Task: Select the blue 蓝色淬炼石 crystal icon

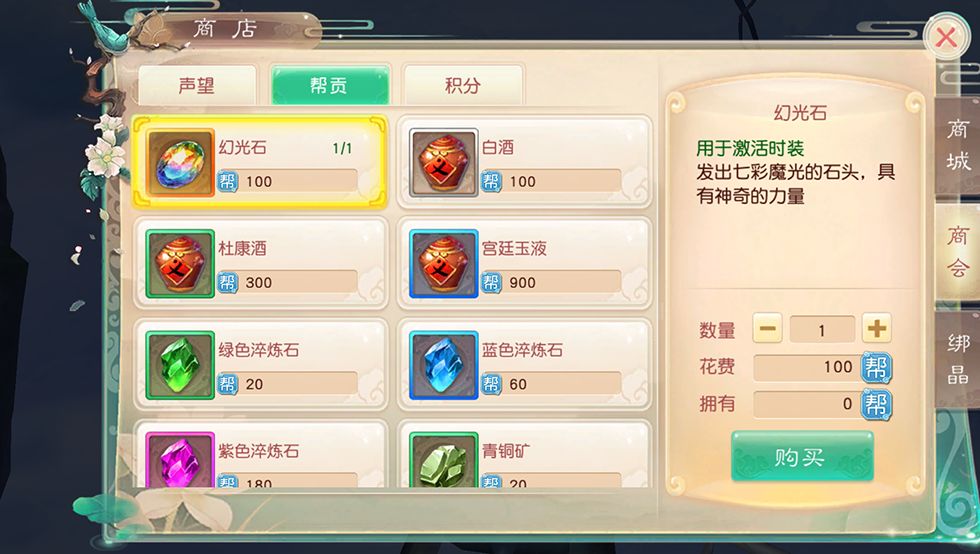Action: click(x=444, y=365)
